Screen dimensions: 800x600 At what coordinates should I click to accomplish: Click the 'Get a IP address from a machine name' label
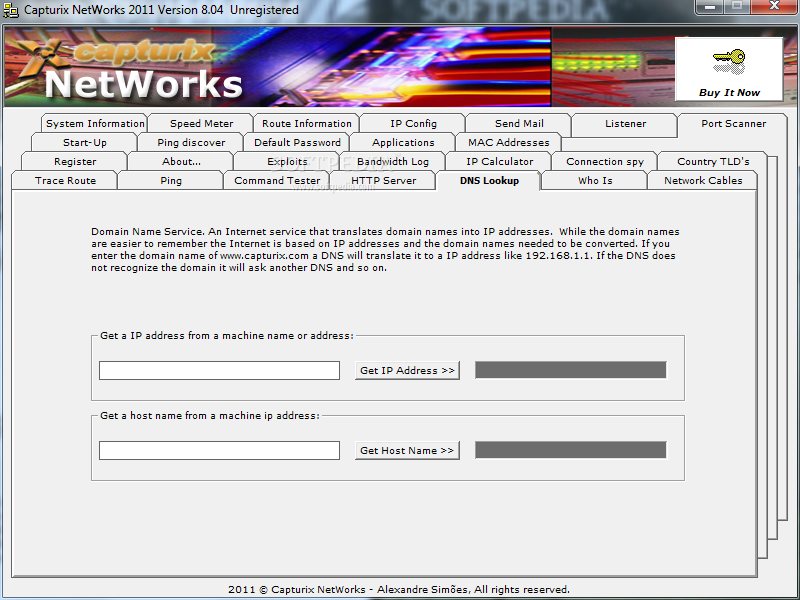[x=227, y=336]
